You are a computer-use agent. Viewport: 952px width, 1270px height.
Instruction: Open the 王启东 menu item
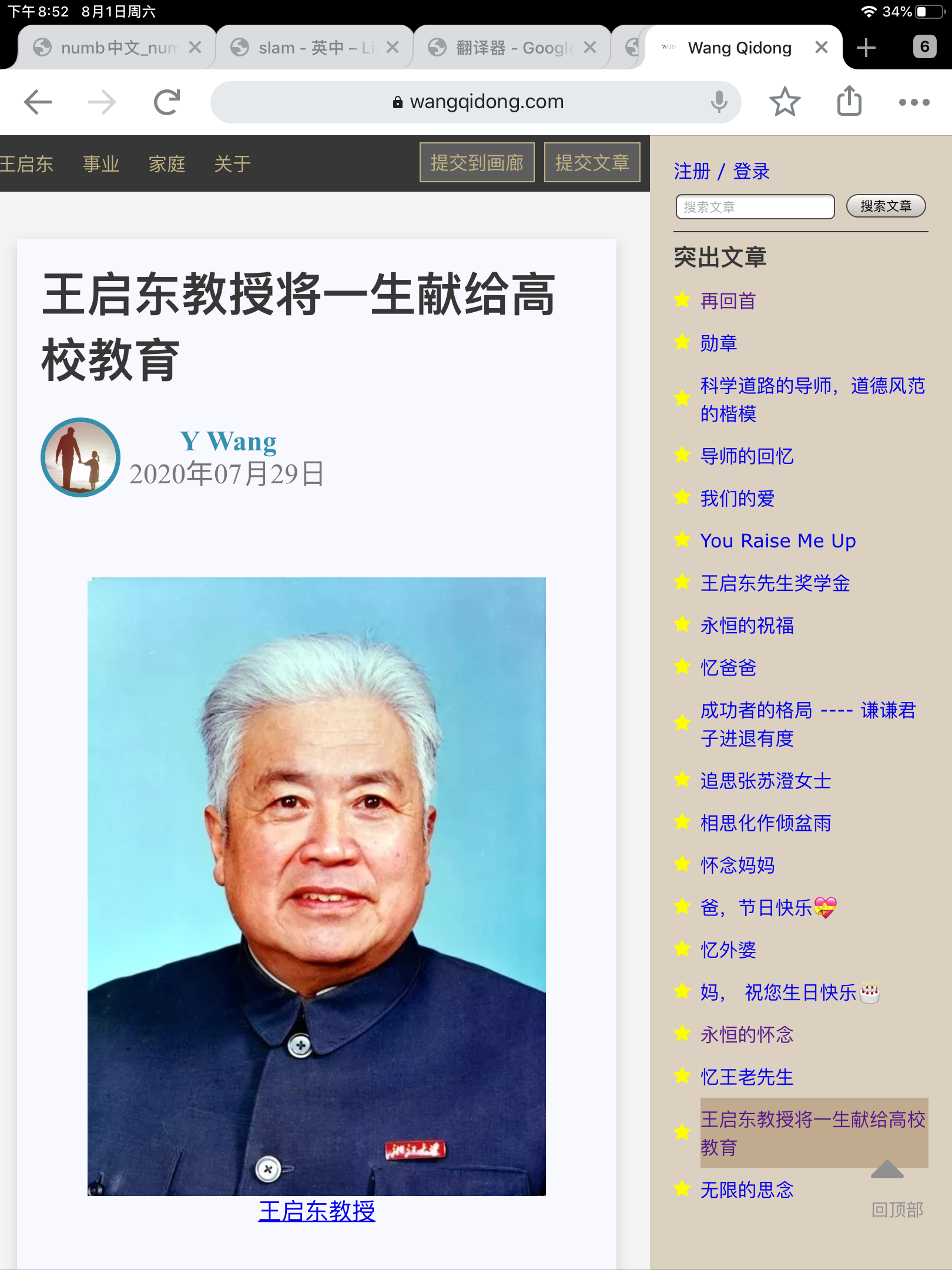click(26, 164)
